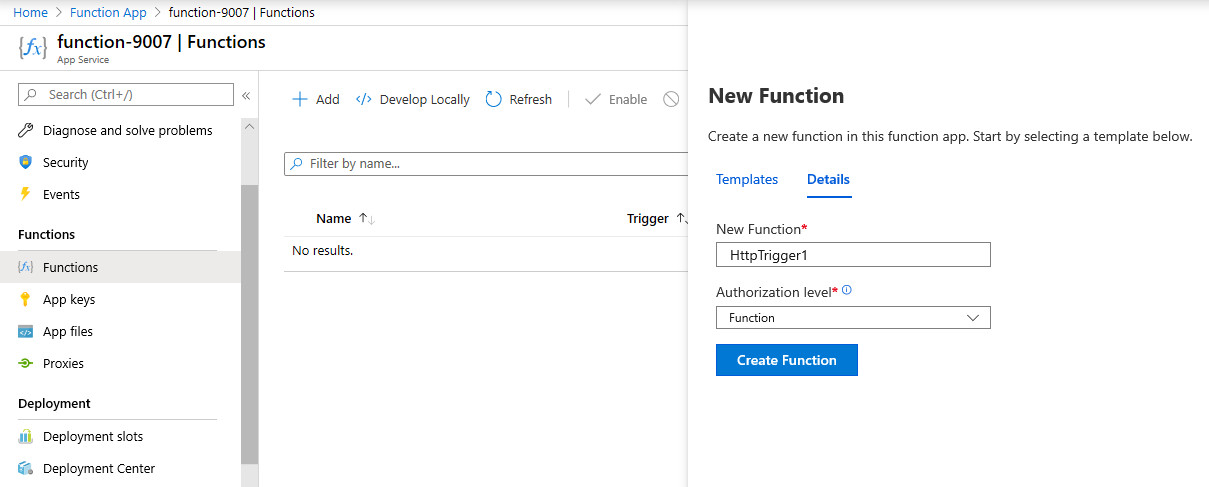Click the Functions fx sidebar icon
Screen dimensions: 1209x487
[x=26, y=267]
